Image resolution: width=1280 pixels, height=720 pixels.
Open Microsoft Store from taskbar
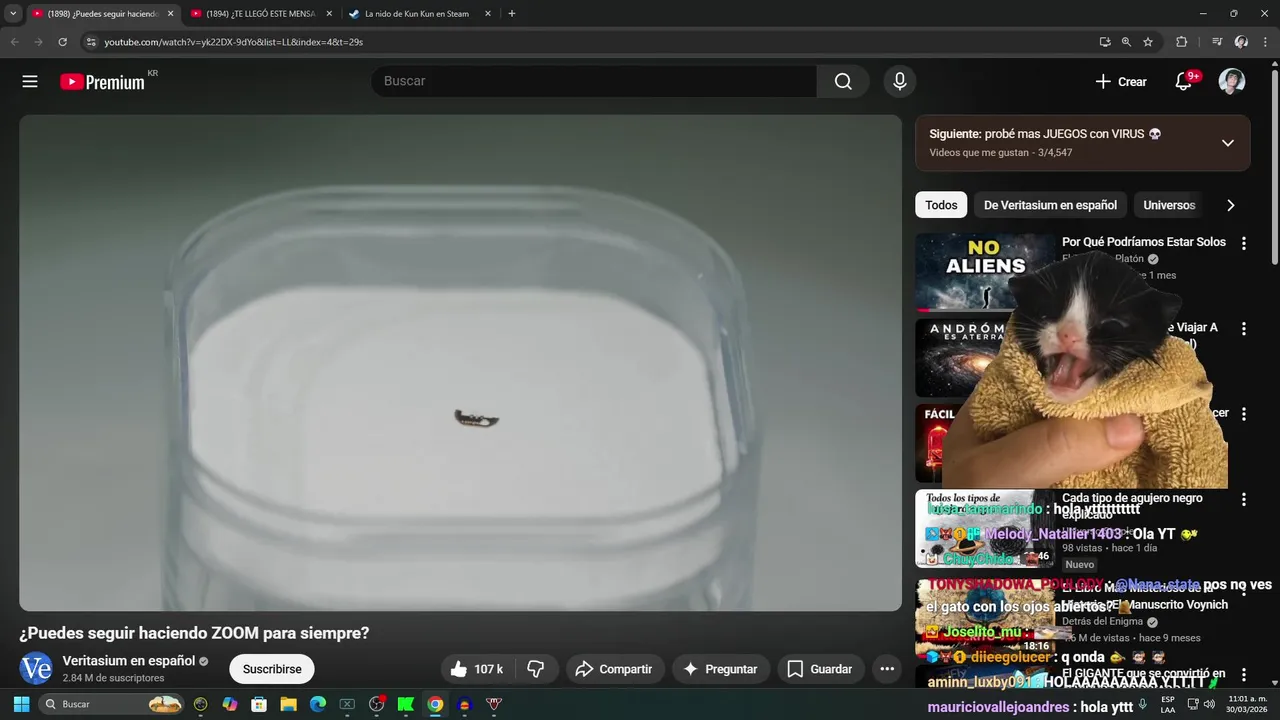[259, 704]
